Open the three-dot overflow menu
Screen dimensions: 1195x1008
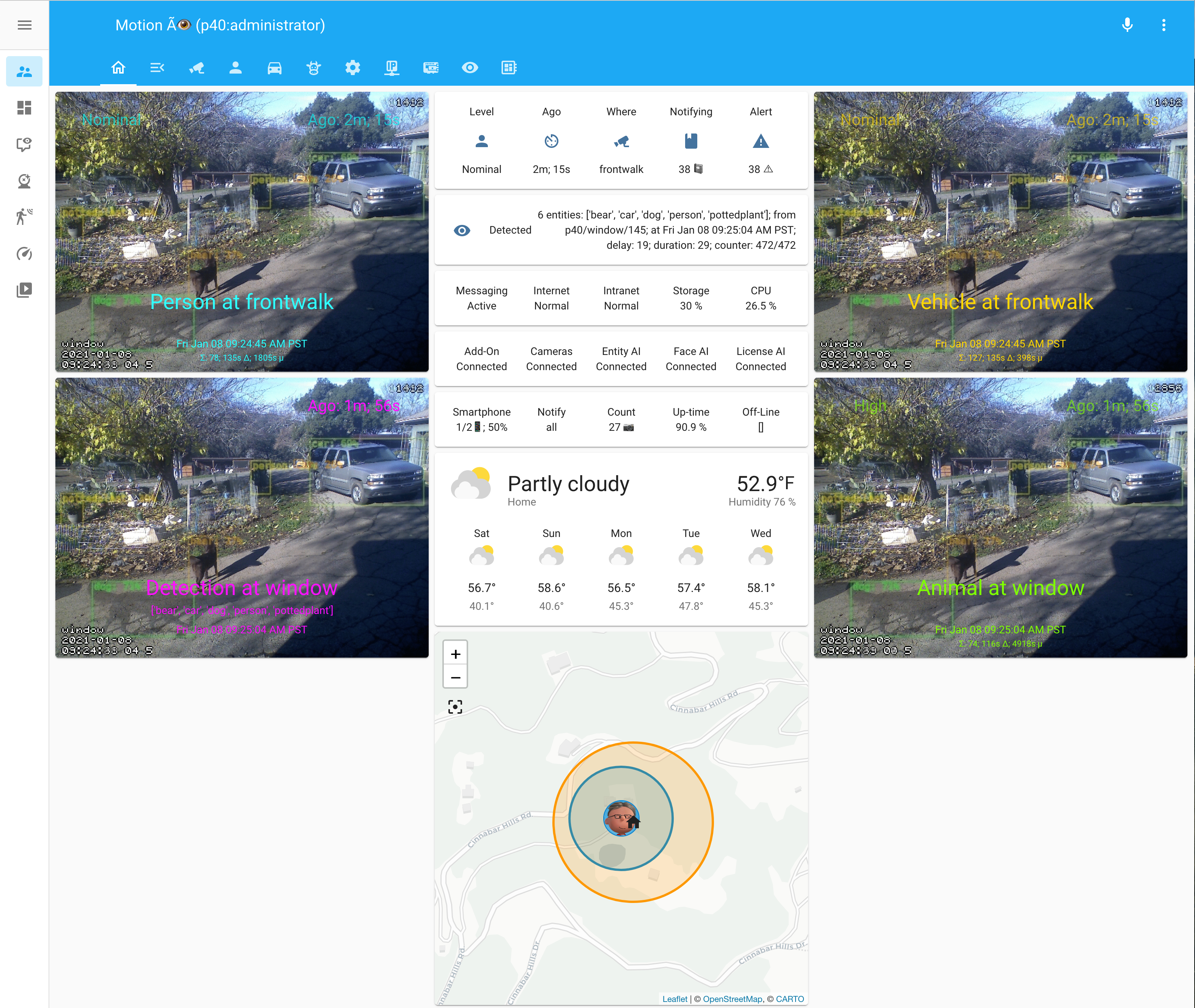tap(1164, 25)
